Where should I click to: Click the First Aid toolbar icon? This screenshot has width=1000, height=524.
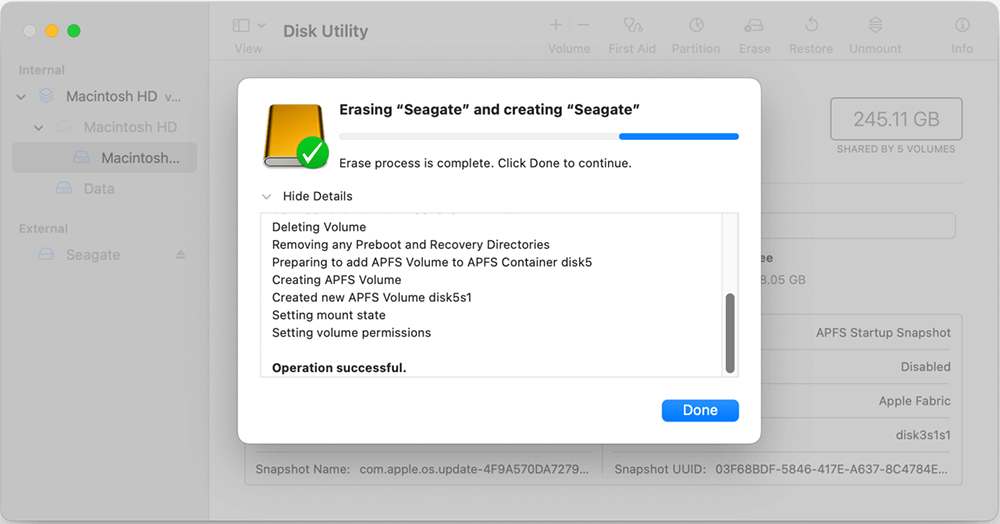[632, 26]
